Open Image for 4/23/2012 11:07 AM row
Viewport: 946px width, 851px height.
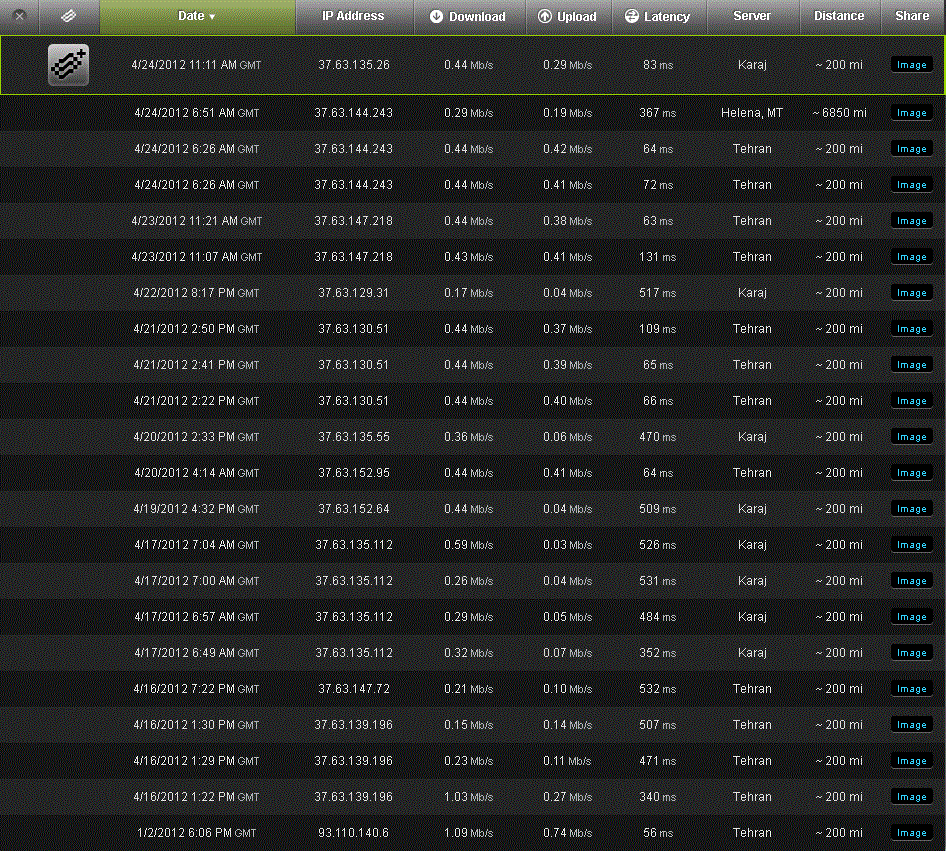click(x=912, y=257)
